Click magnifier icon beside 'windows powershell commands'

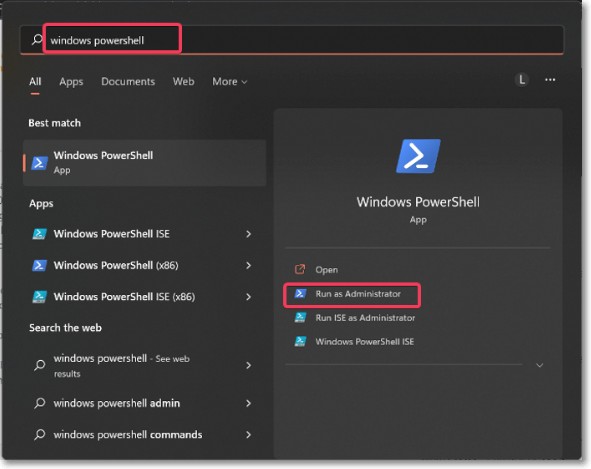coord(40,434)
